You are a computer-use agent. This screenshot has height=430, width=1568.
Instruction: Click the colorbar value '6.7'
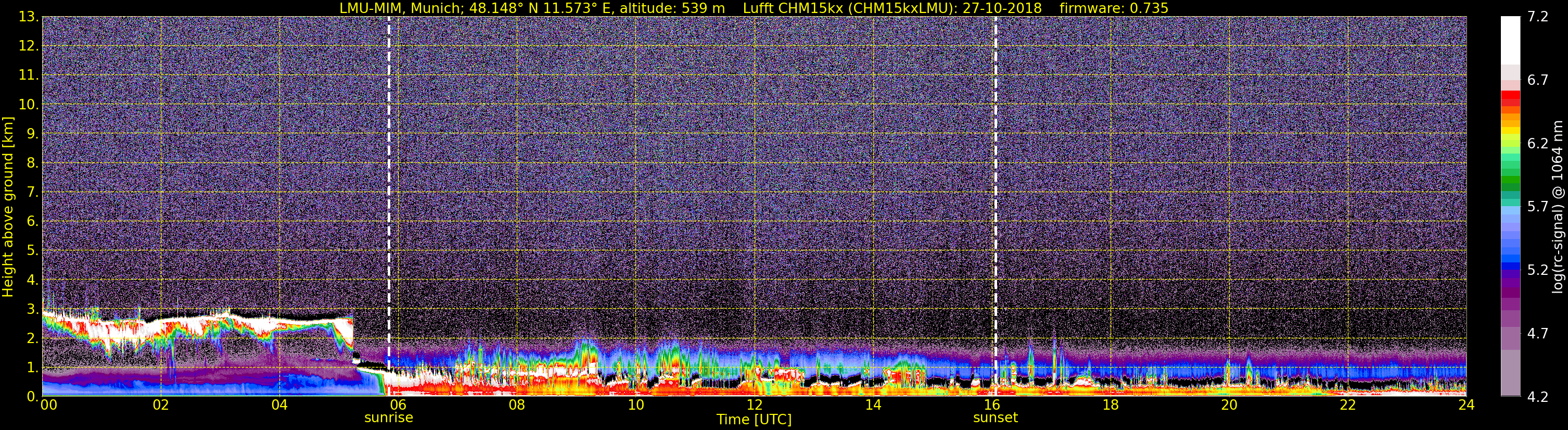click(x=1538, y=80)
